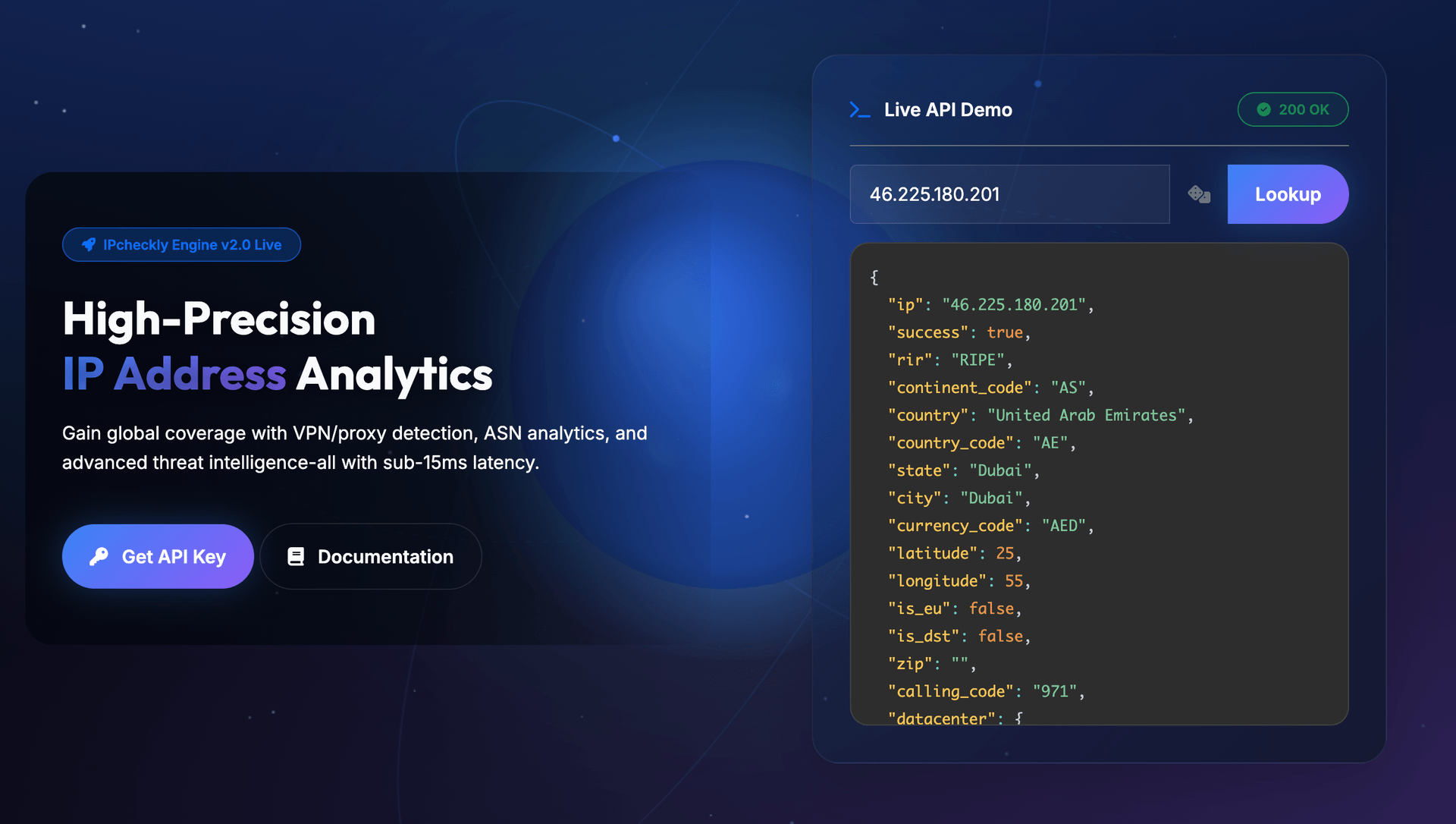Viewport: 1456px width, 824px height.
Task: Run the Lookup for the entered IP
Action: [1288, 194]
